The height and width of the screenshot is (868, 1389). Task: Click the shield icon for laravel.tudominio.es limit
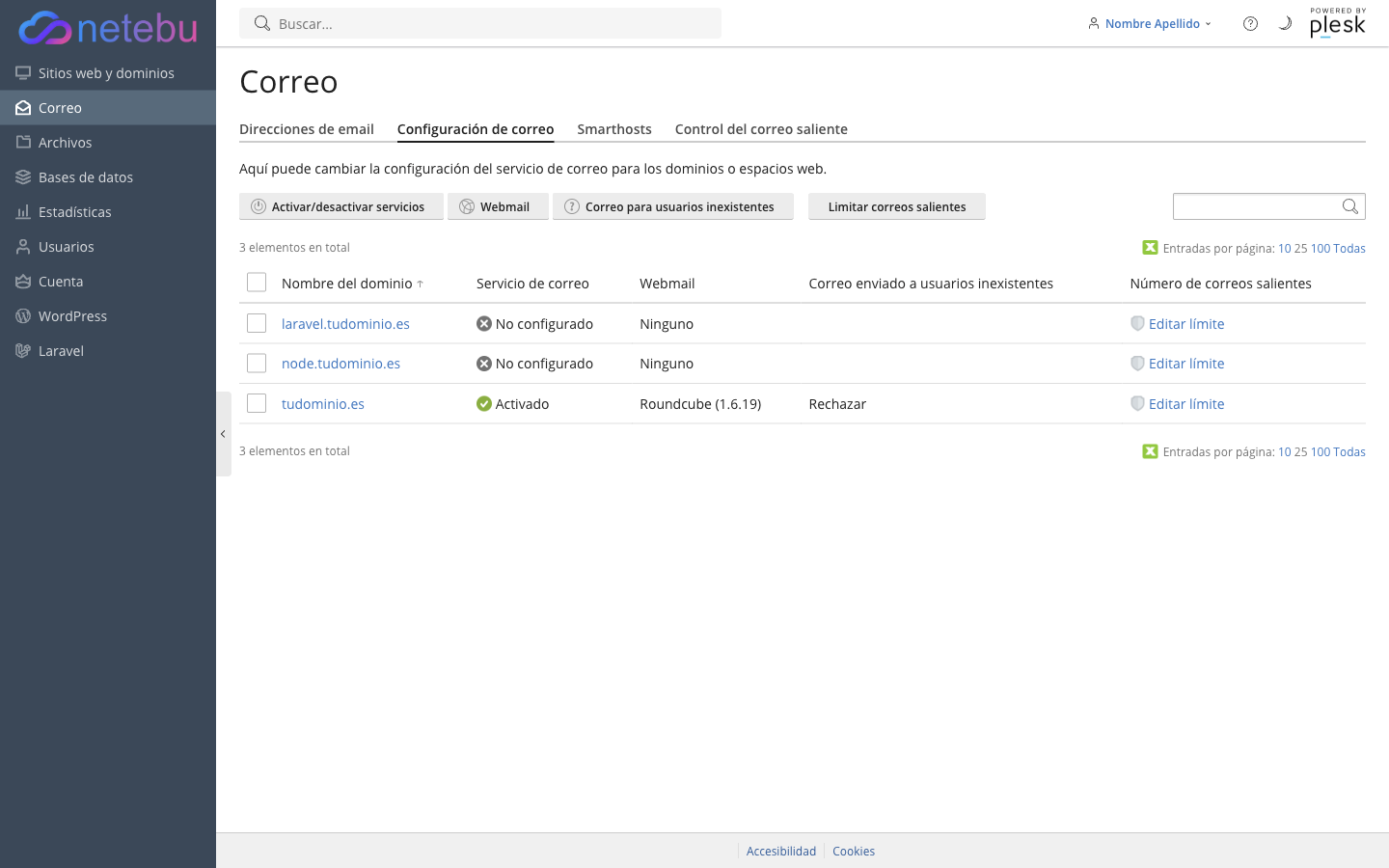[x=1137, y=324]
